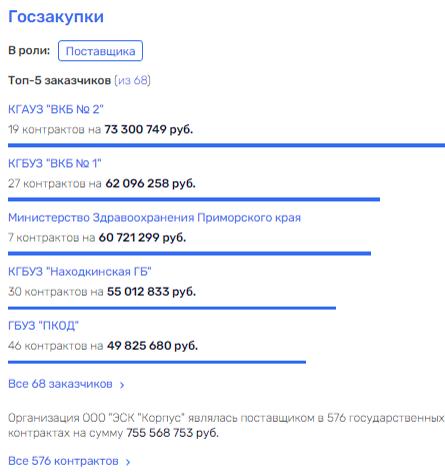Open the ГБУЗ "ПКОД" customer link
The width and height of the screenshot is (445, 472).
click(x=43, y=326)
